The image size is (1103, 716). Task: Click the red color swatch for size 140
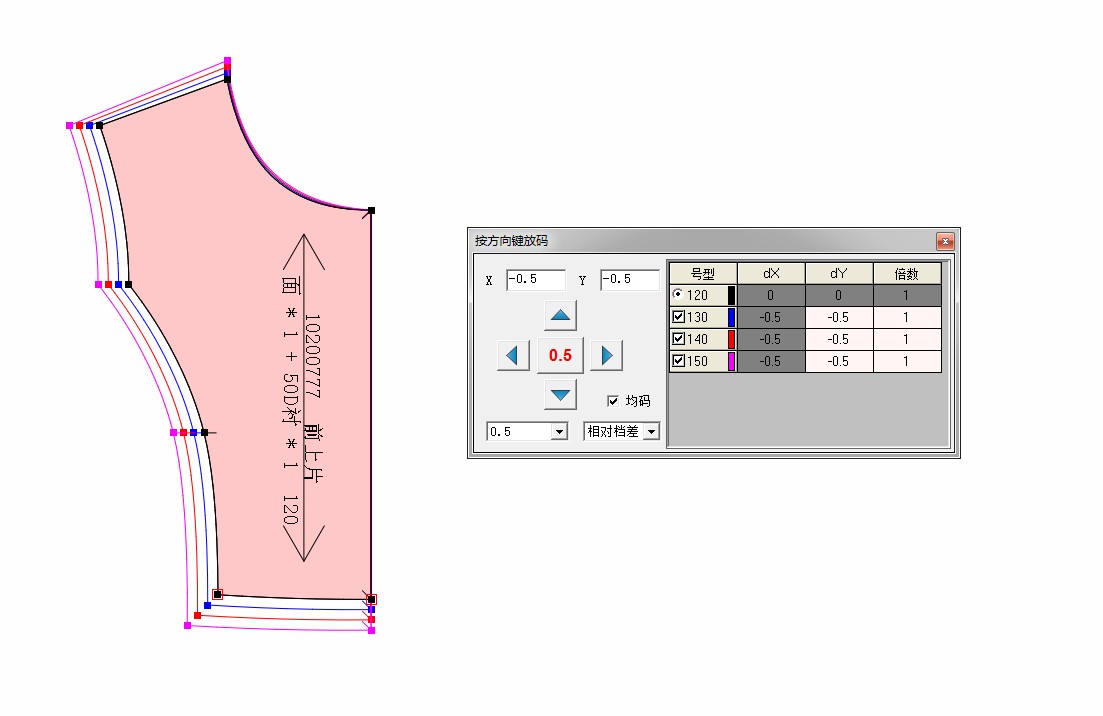click(x=731, y=339)
